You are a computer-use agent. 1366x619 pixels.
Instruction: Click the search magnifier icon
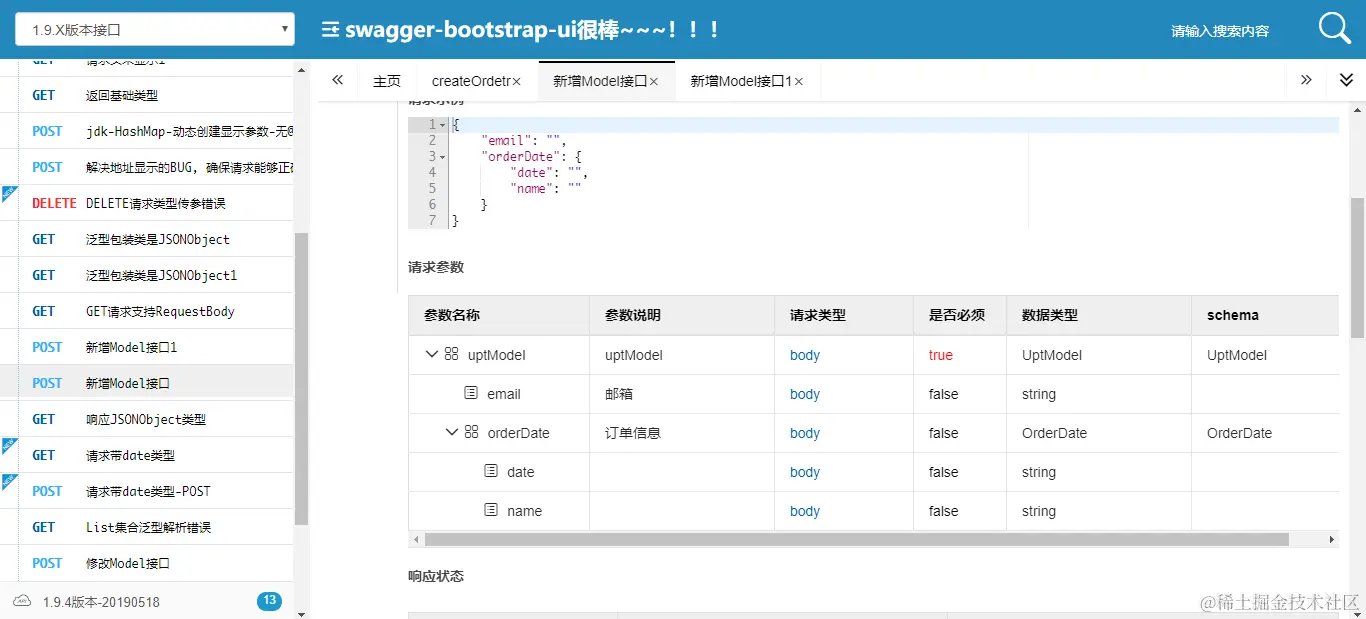1335,29
